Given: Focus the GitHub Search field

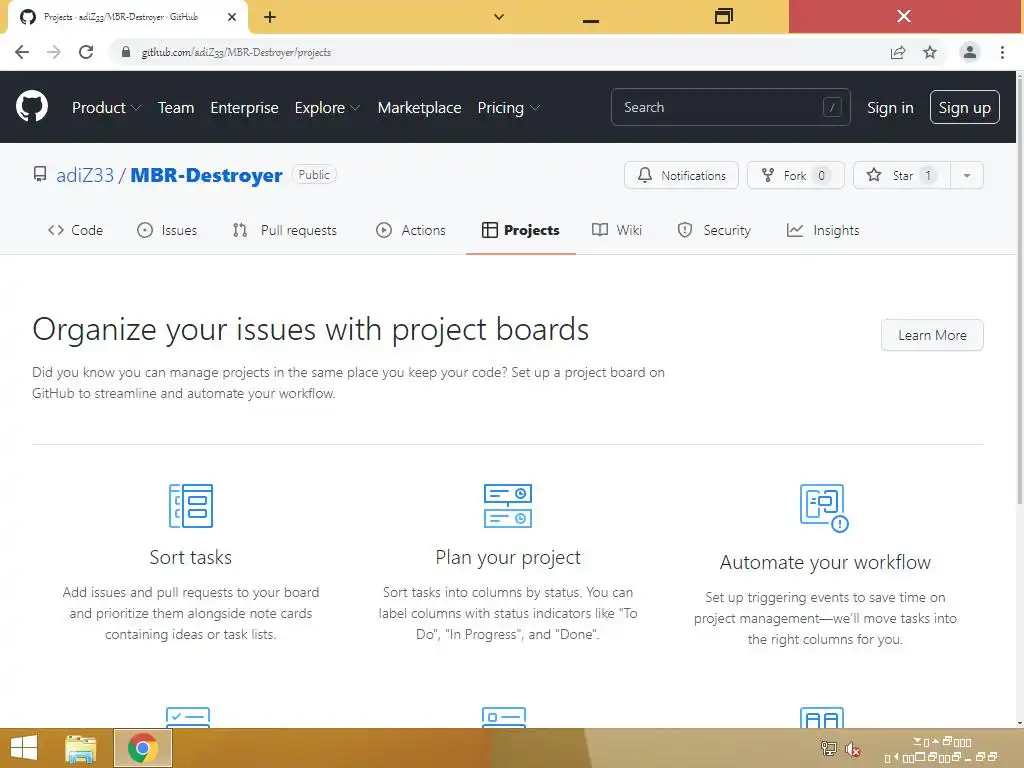Looking at the screenshot, I should [x=730, y=107].
